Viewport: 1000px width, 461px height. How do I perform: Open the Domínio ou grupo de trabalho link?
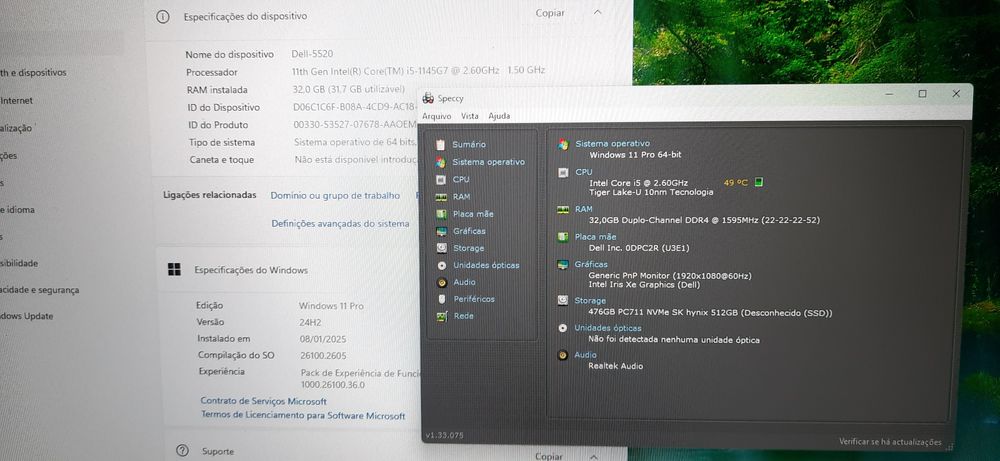(x=335, y=195)
